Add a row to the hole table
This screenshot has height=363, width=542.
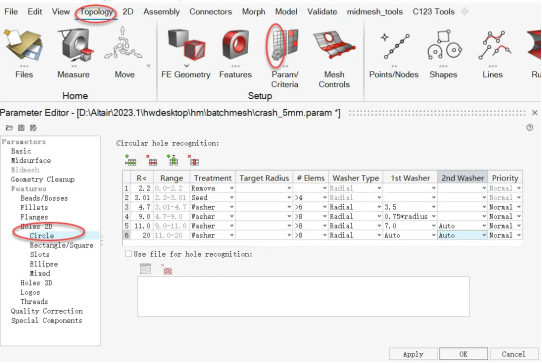(130, 160)
